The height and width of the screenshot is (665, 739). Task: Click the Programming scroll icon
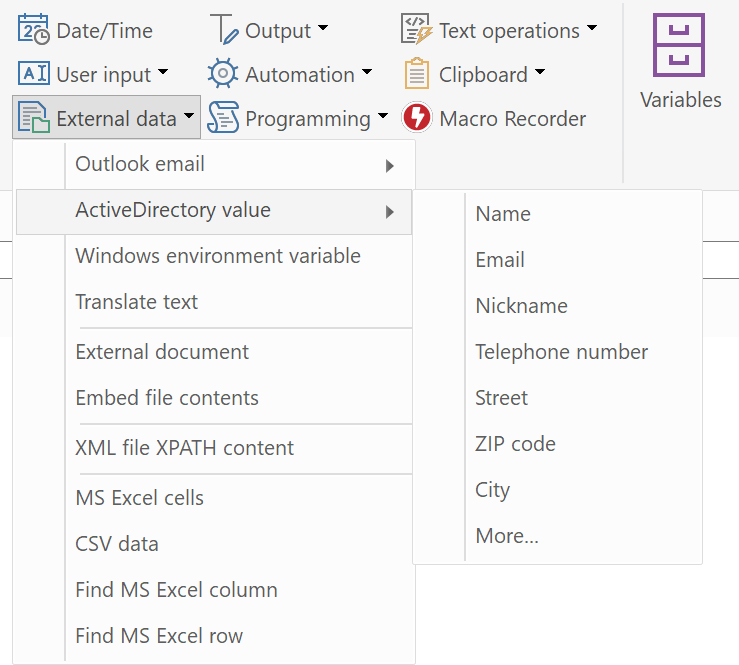click(x=223, y=117)
